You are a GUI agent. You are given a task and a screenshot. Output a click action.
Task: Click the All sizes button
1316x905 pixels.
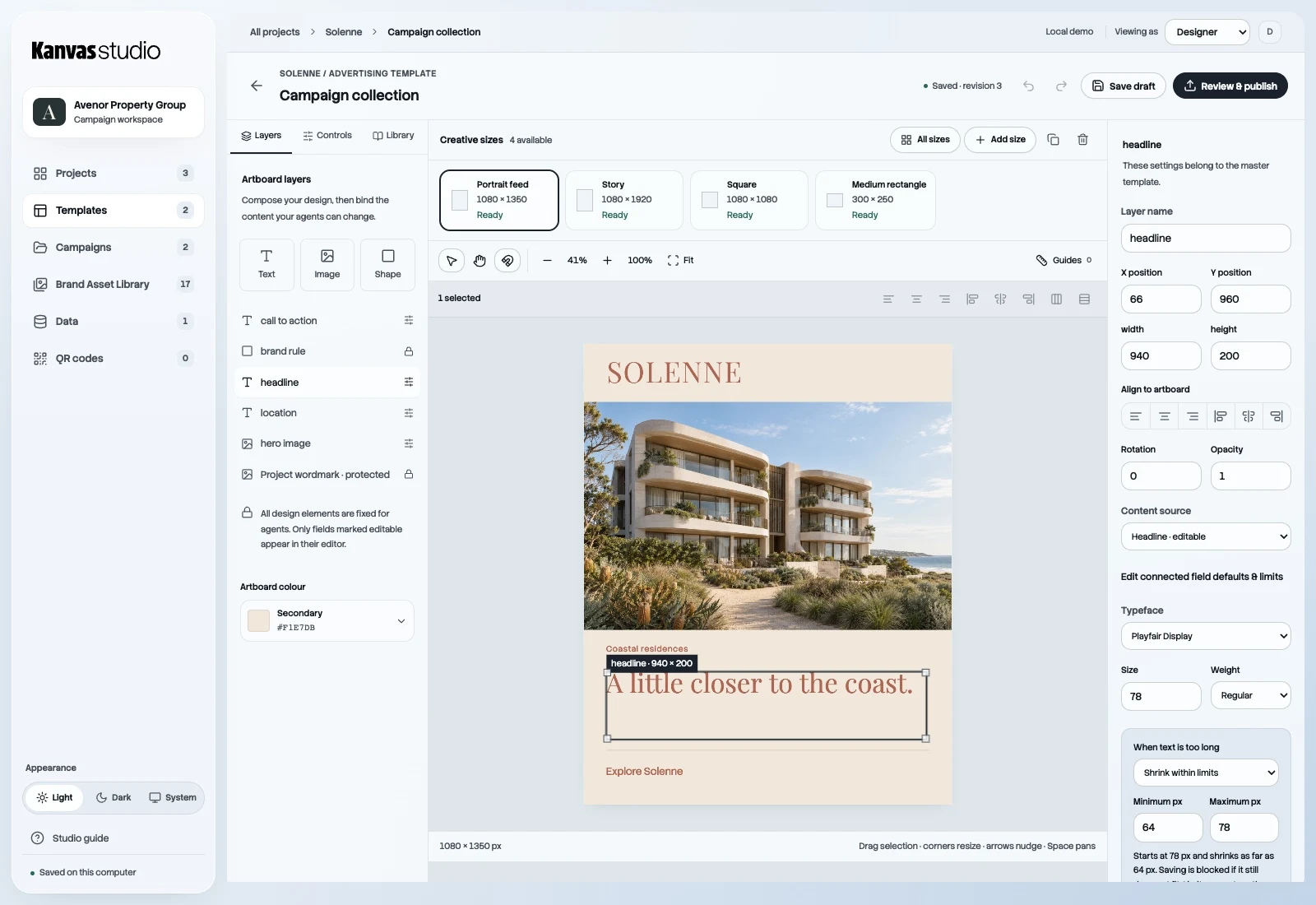[925, 140]
